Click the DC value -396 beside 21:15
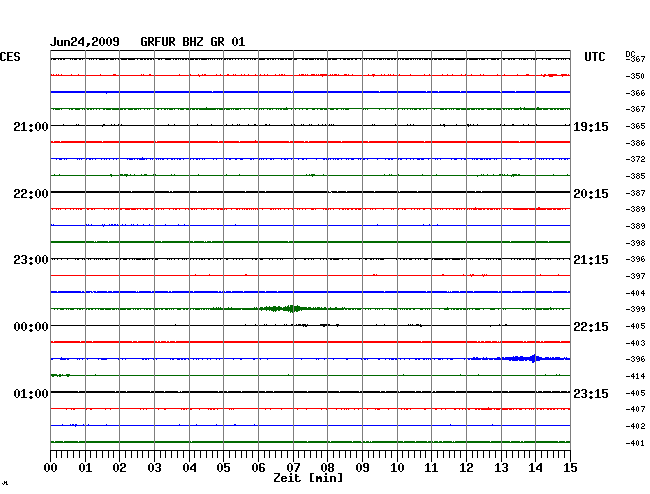Image resolution: width=650 pixels, height=494 pixels. pos(635,259)
